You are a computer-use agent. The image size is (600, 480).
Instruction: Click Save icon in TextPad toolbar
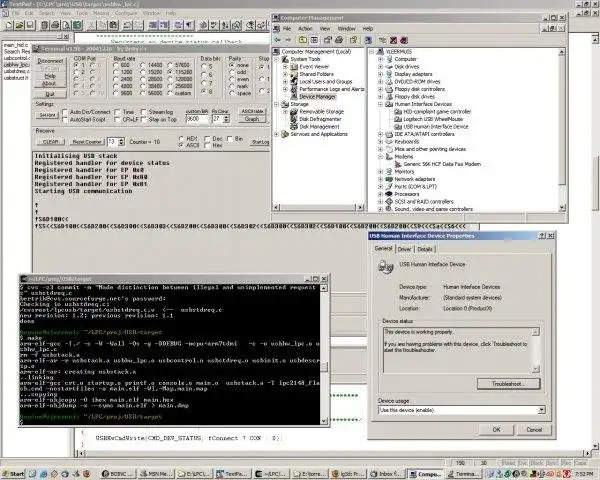point(30,25)
